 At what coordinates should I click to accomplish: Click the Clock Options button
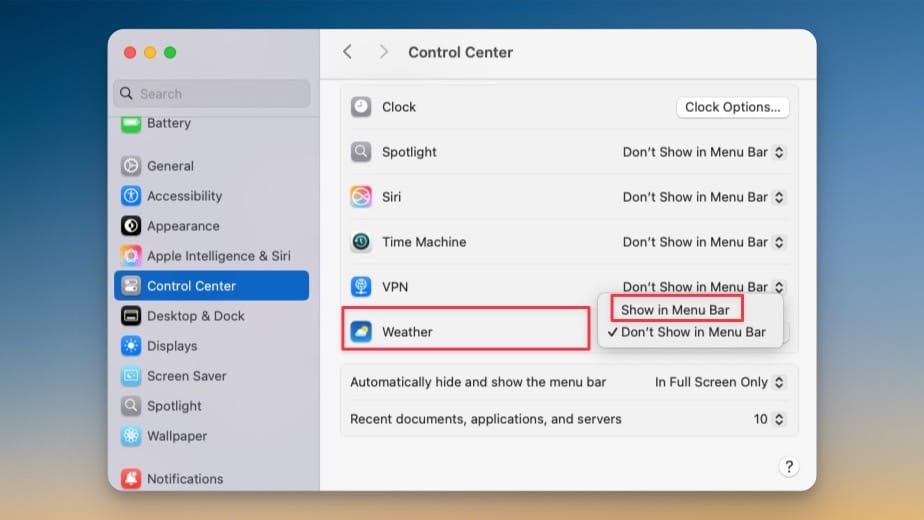tap(732, 107)
